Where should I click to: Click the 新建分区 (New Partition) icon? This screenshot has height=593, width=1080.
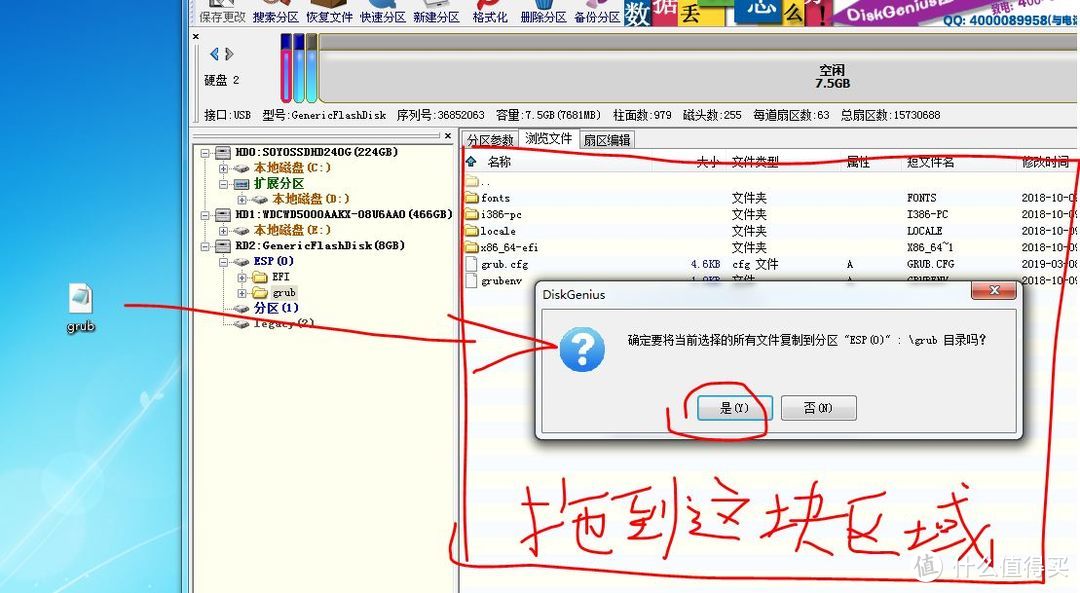click(436, 12)
